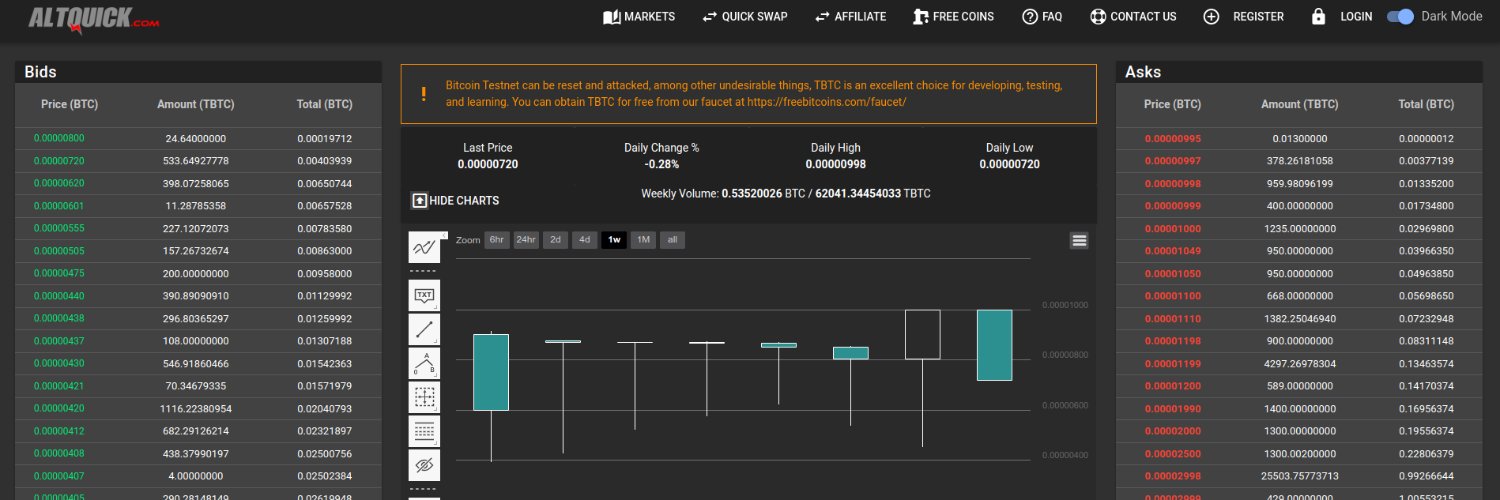
Task: Open the chart hamburger context menu
Action: point(1079,240)
